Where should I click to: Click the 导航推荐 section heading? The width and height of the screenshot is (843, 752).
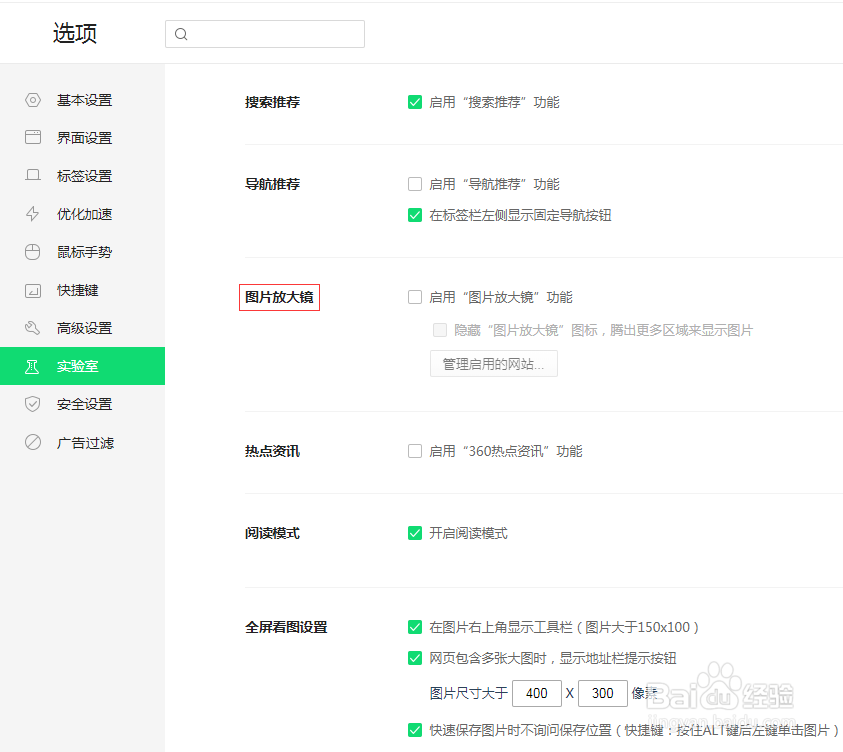tap(272, 184)
